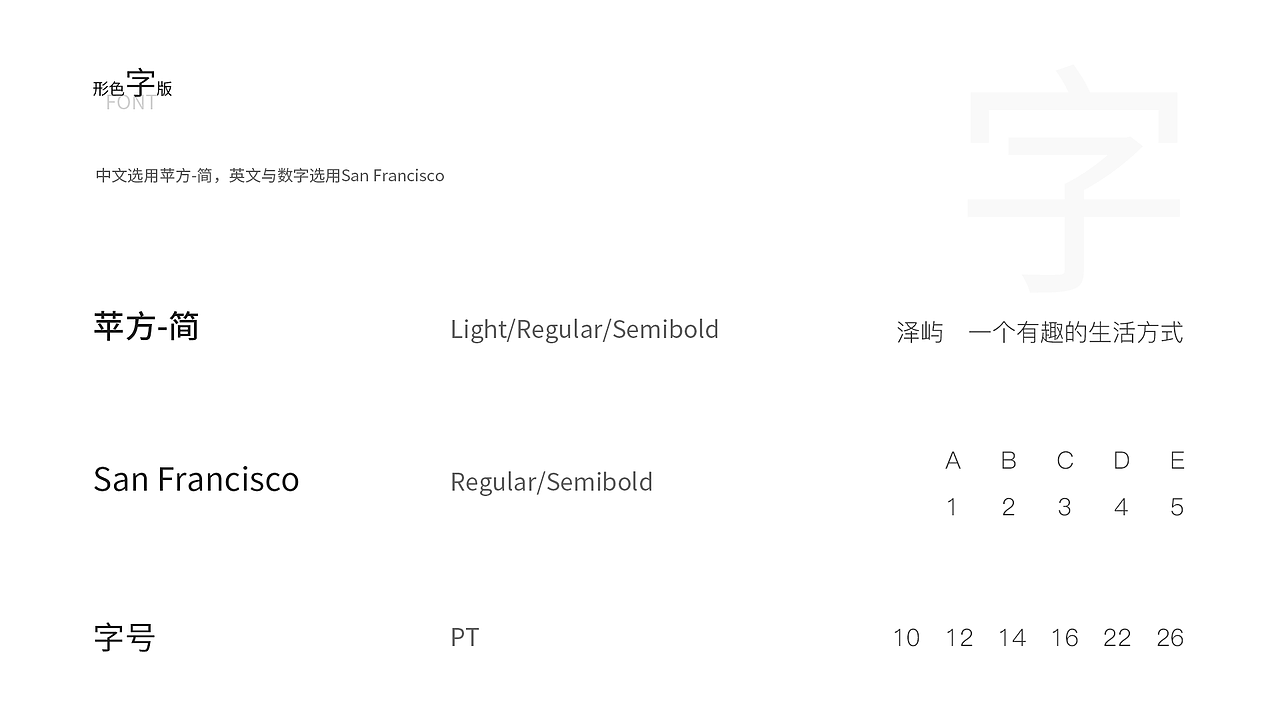Select font size 10
The image size is (1280, 720).
(x=906, y=637)
